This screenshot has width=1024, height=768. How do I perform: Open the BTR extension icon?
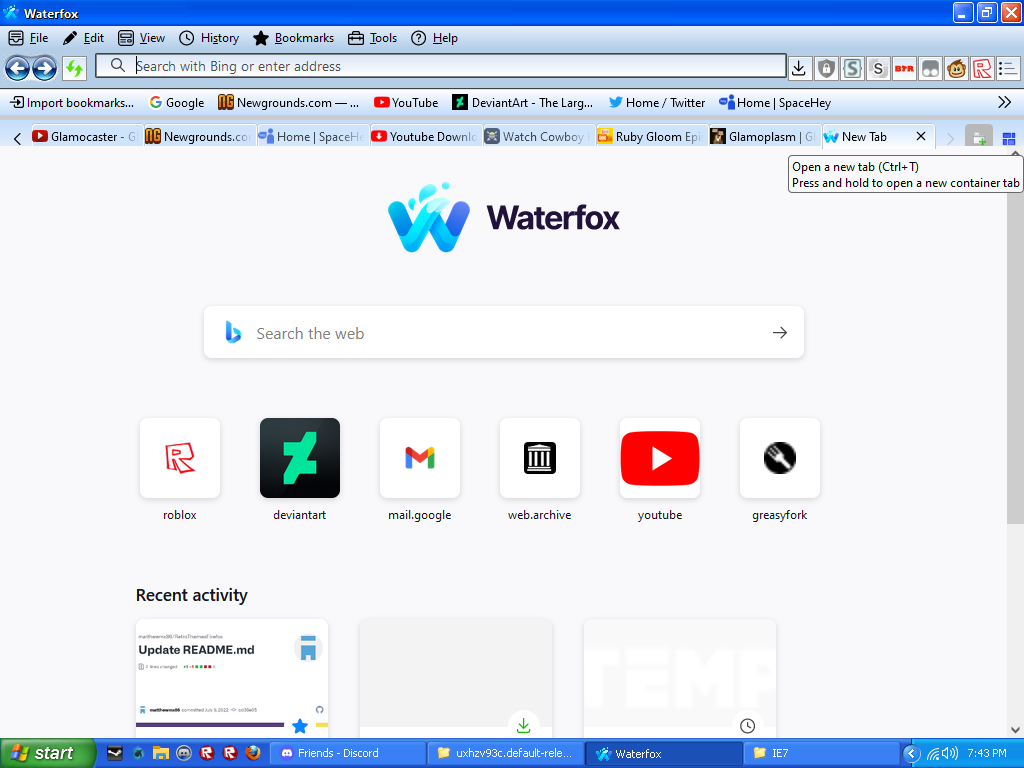click(x=904, y=68)
